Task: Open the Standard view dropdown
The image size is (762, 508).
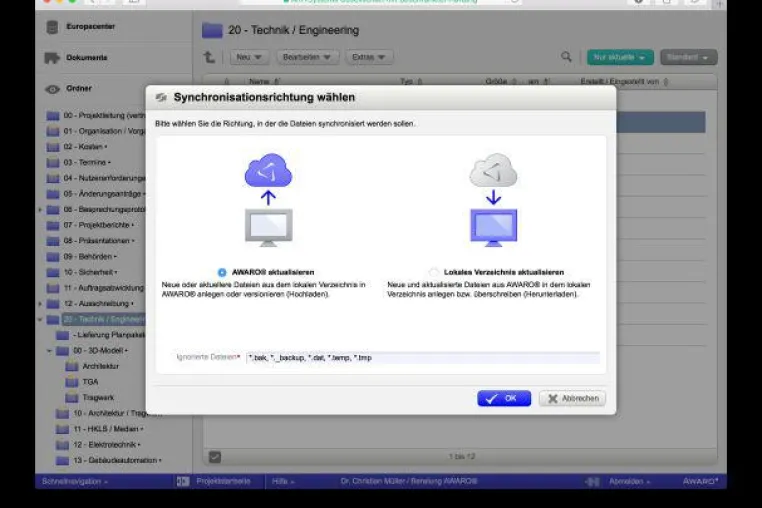Action: 688,57
